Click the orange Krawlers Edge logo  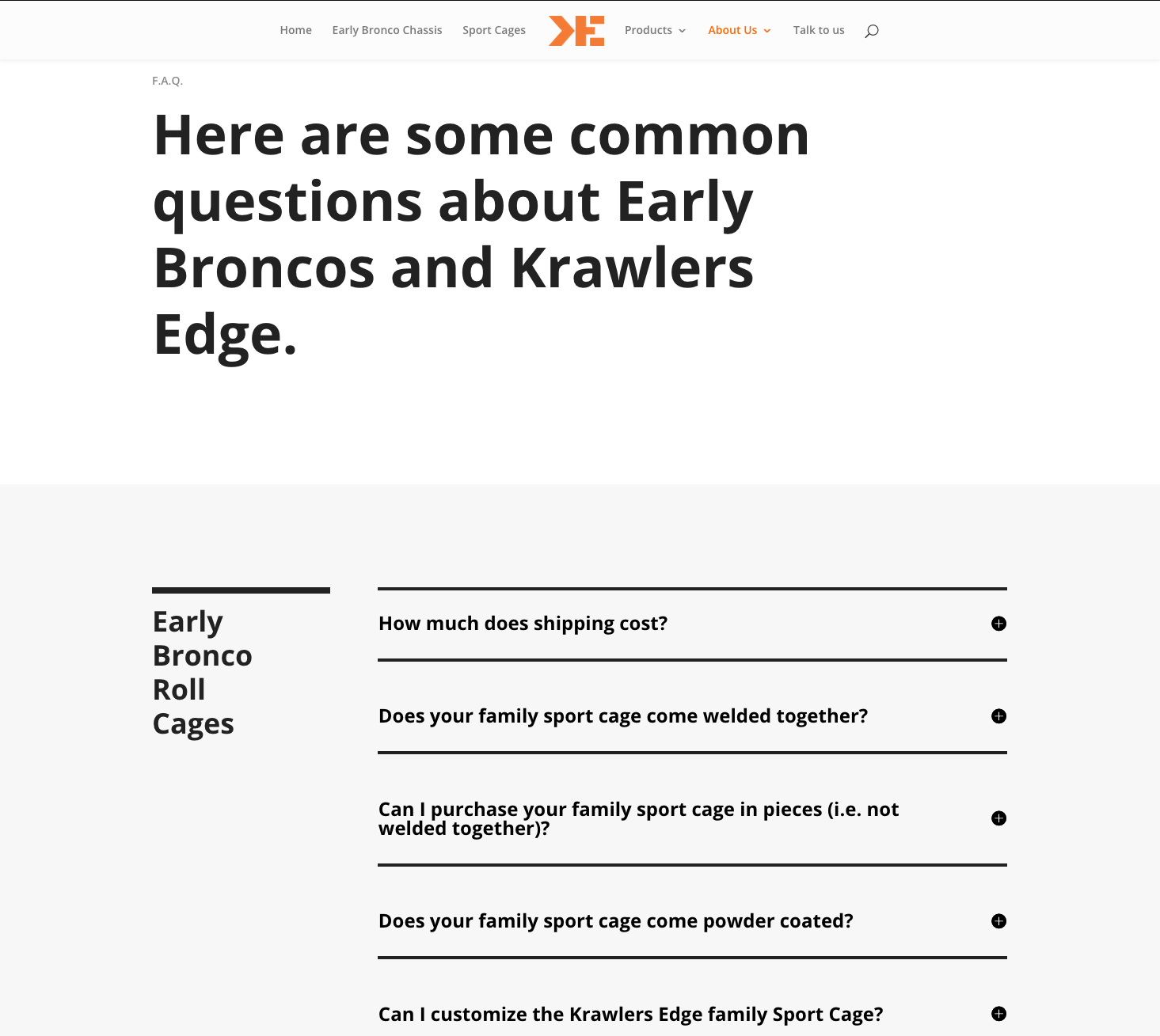click(576, 31)
